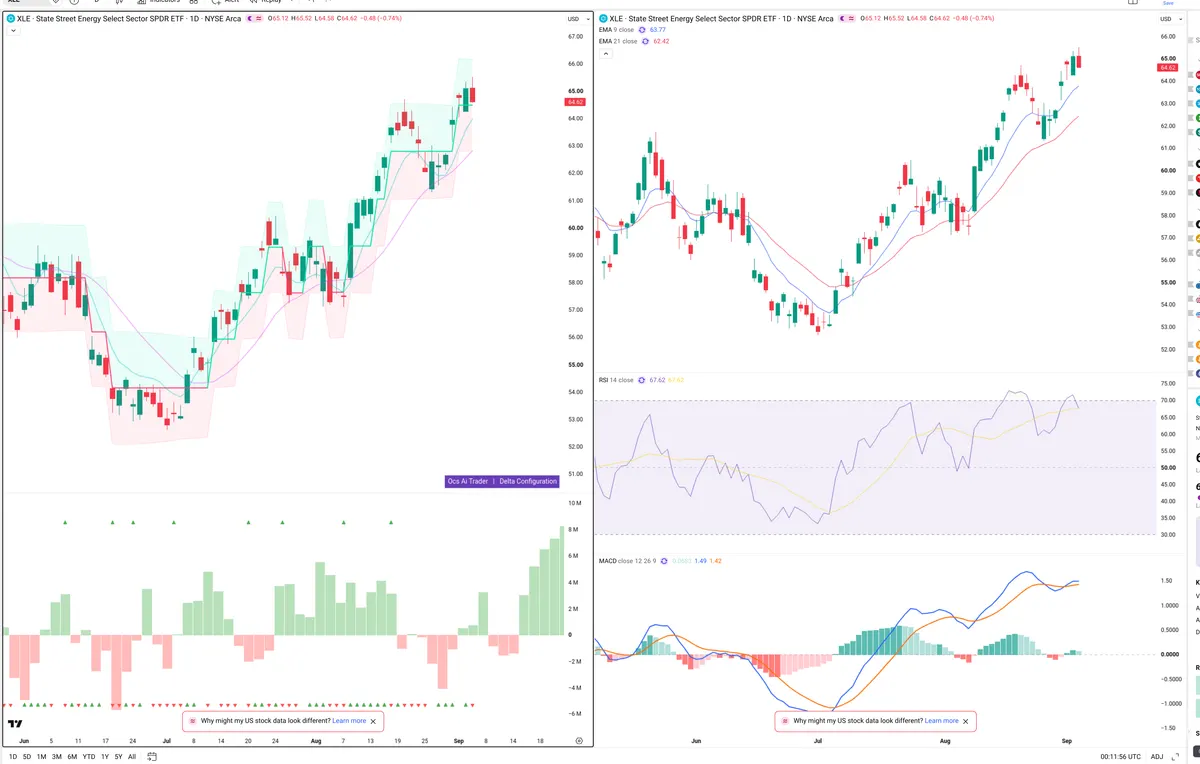Select the 6M time range
The image size is (1200, 764).
point(72,756)
